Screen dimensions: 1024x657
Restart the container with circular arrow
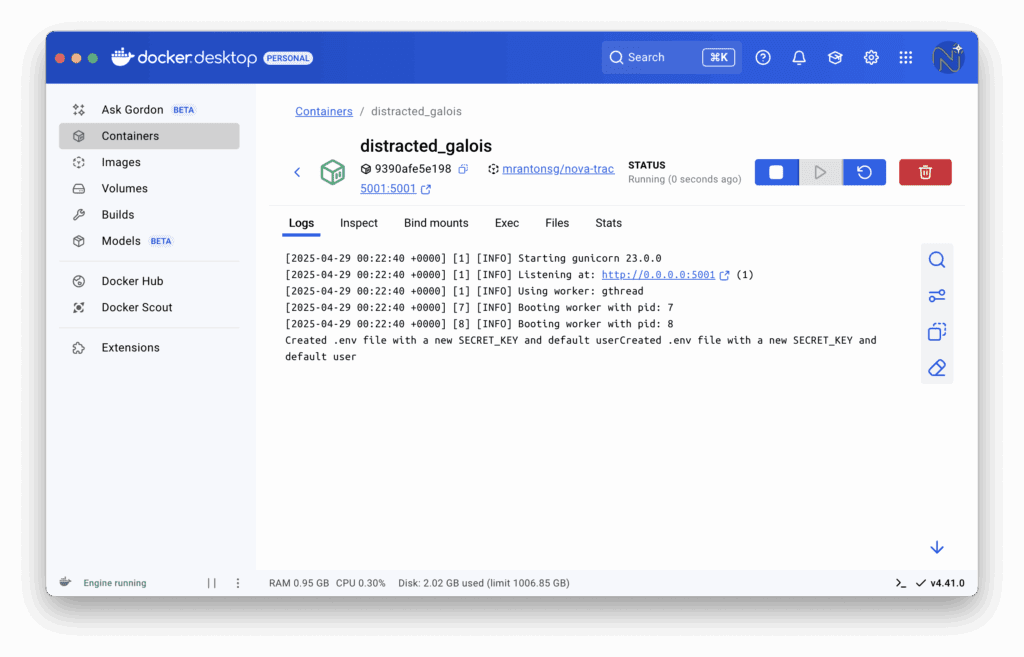tap(864, 172)
